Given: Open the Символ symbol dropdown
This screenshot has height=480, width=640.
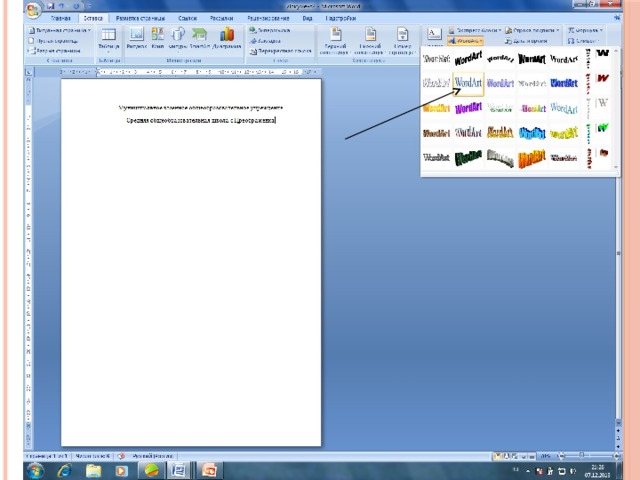Looking at the screenshot, I should coord(583,41).
